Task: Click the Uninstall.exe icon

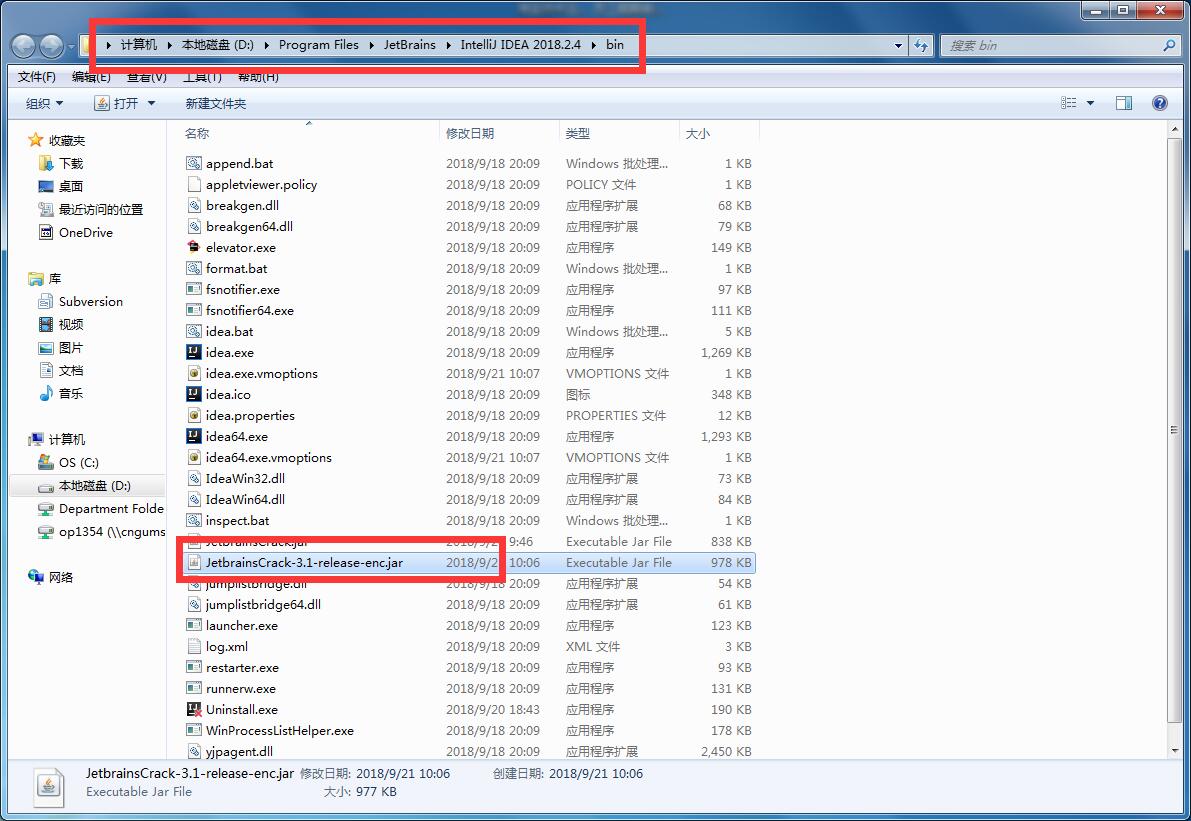Action: click(194, 709)
